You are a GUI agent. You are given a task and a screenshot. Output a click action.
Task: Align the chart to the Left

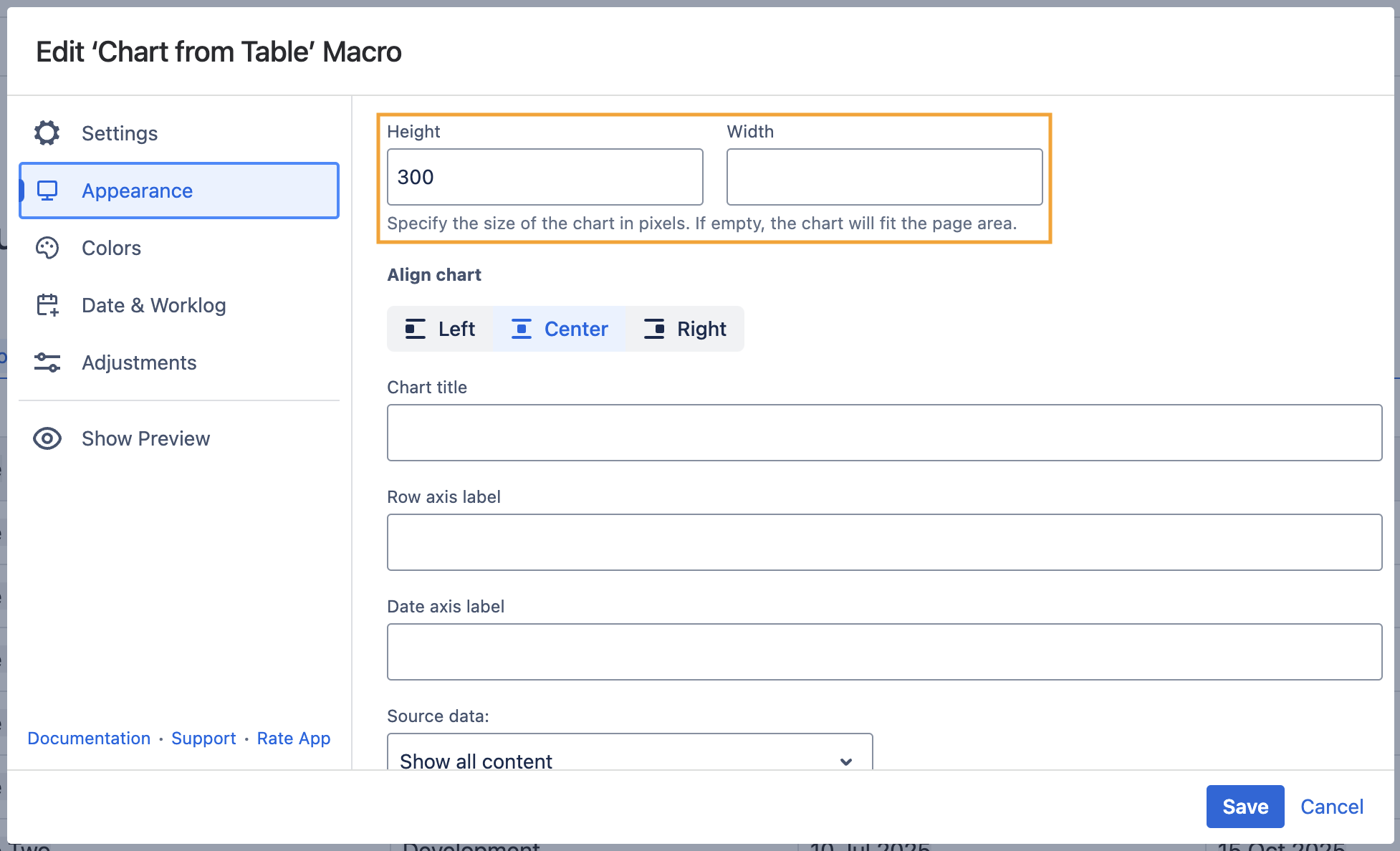pyautogui.click(x=440, y=329)
